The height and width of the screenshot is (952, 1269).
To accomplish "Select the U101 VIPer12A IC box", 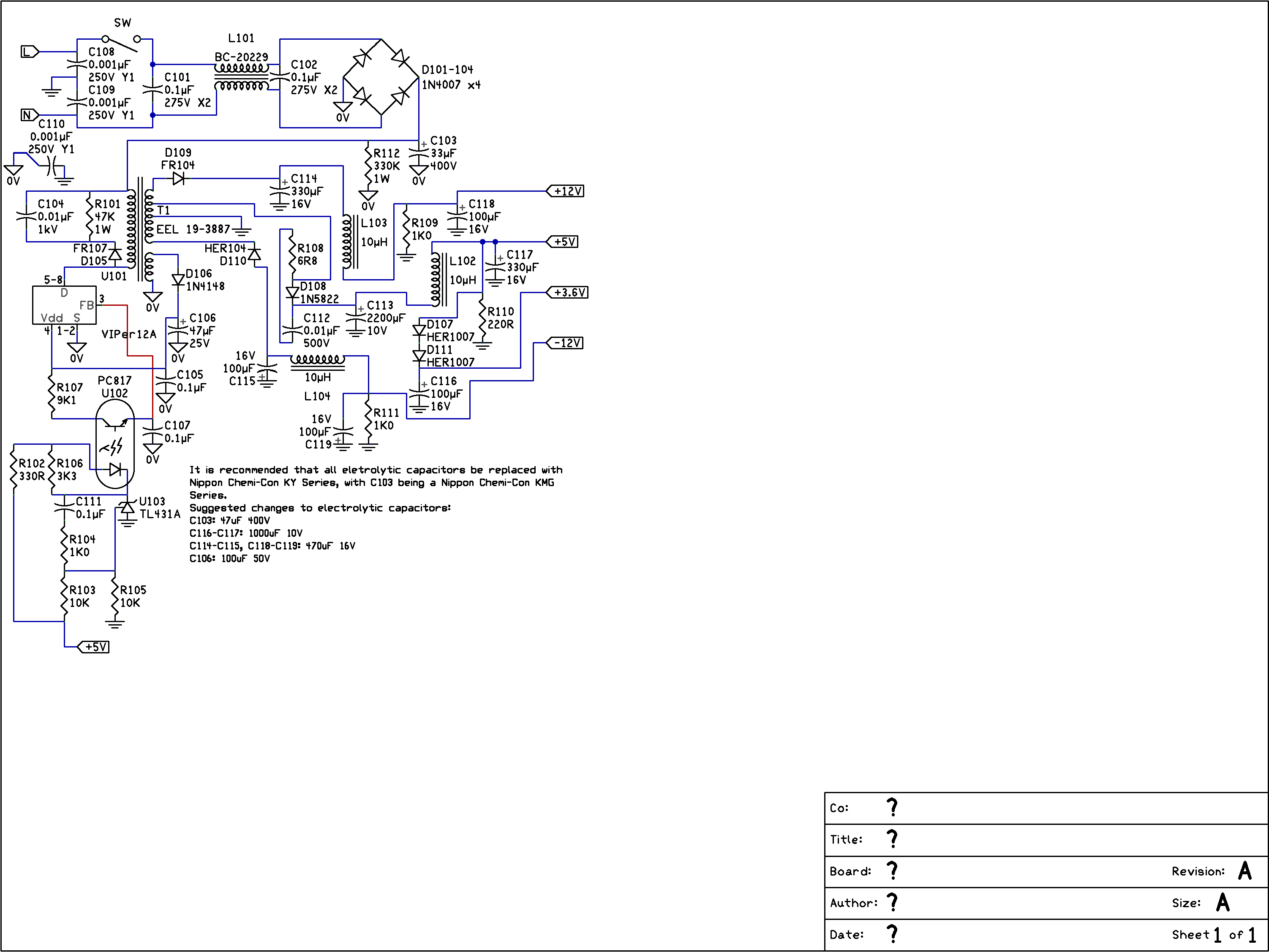I will pos(64,305).
